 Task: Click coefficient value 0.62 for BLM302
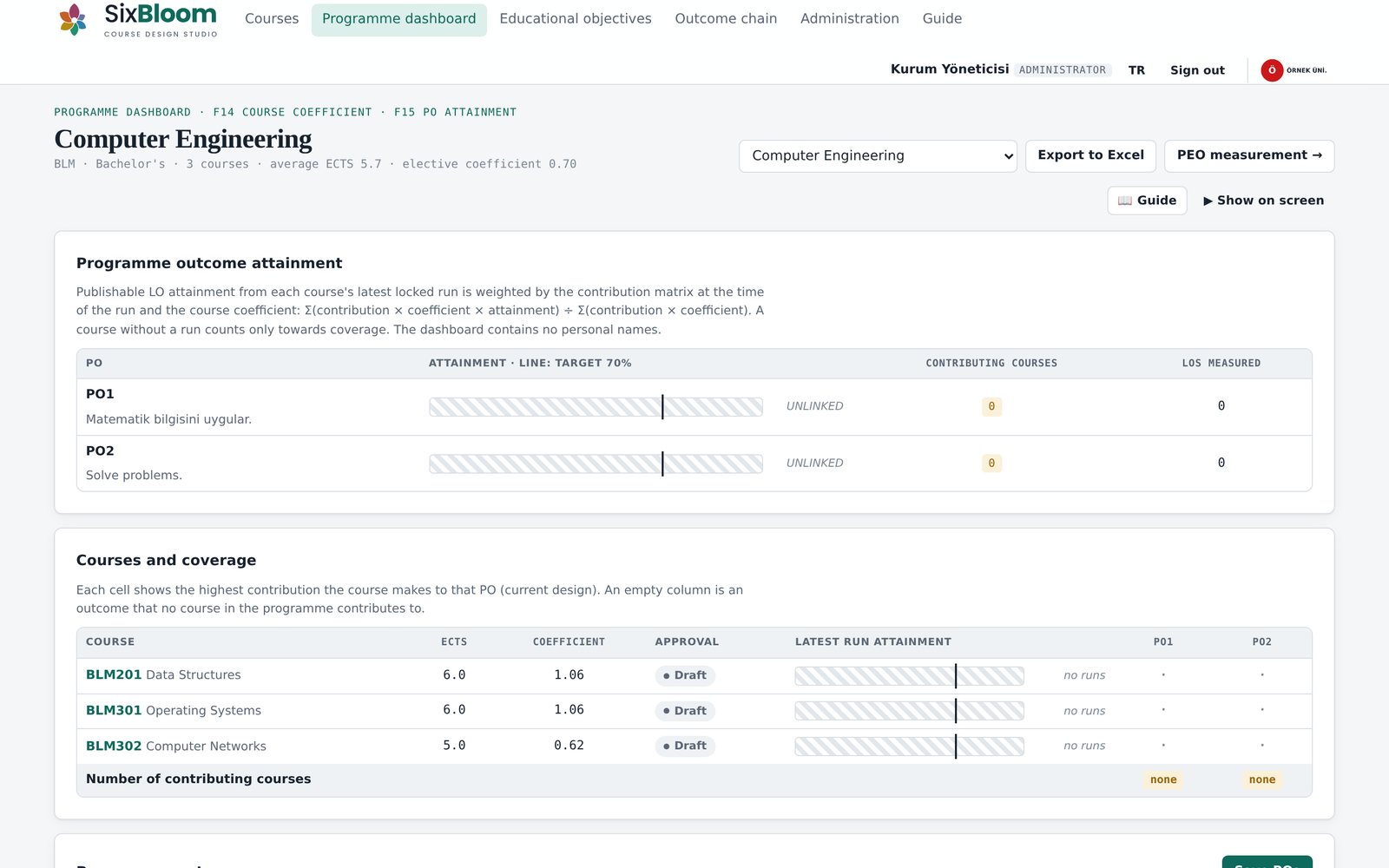pos(569,746)
